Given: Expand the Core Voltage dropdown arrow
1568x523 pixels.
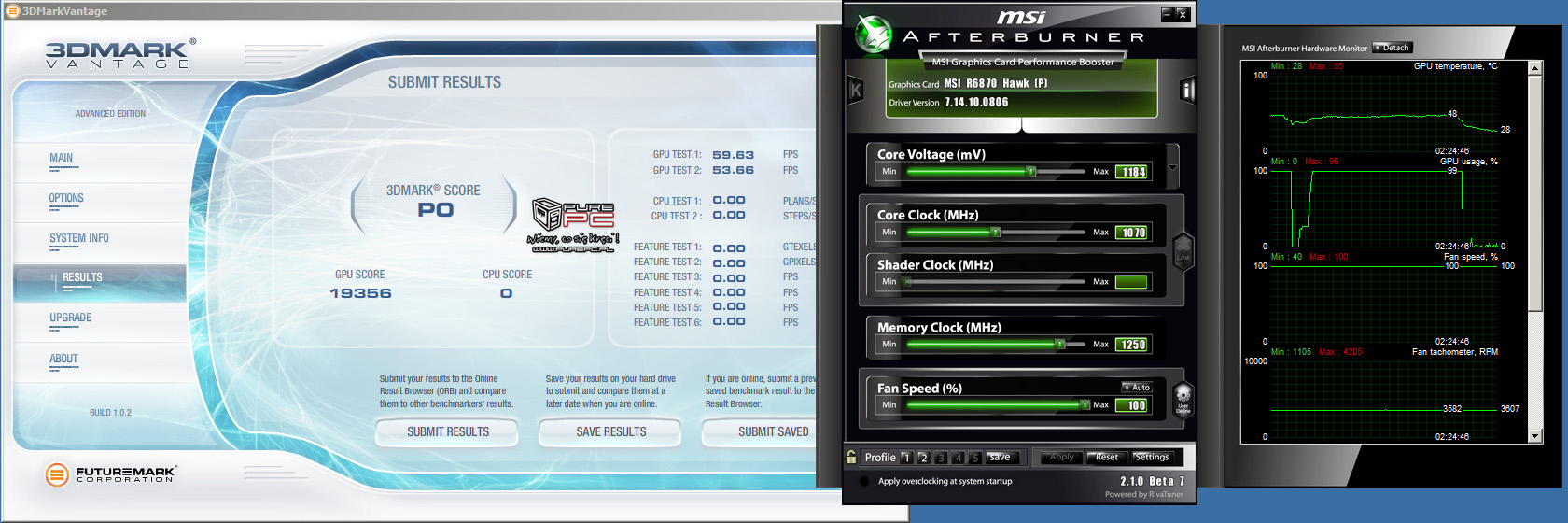Looking at the screenshot, I should (x=1172, y=168).
